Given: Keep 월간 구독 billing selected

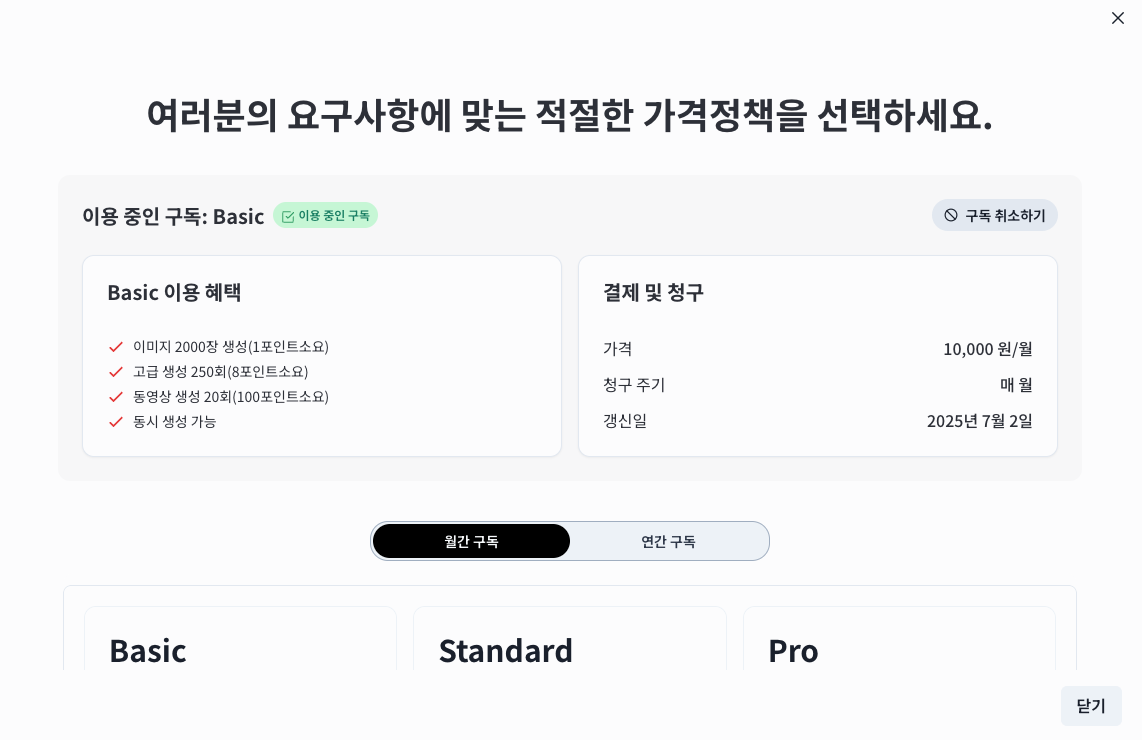Looking at the screenshot, I should (x=471, y=541).
